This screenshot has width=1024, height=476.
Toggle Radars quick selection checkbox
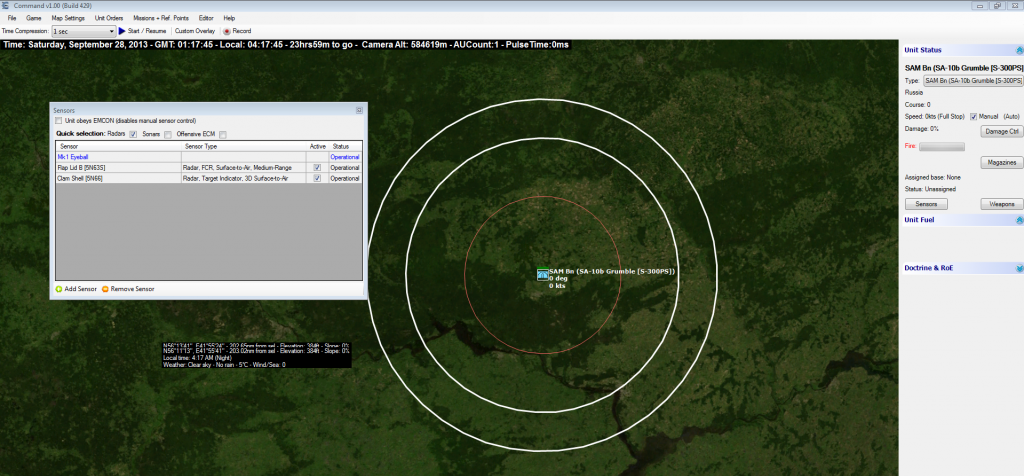(x=133, y=134)
